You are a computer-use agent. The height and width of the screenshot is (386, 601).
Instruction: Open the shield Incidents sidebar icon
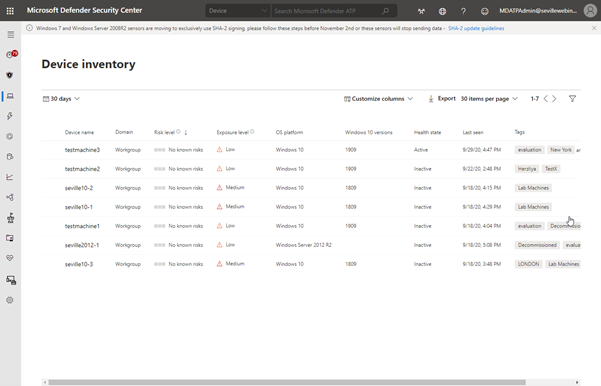(10, 75)
